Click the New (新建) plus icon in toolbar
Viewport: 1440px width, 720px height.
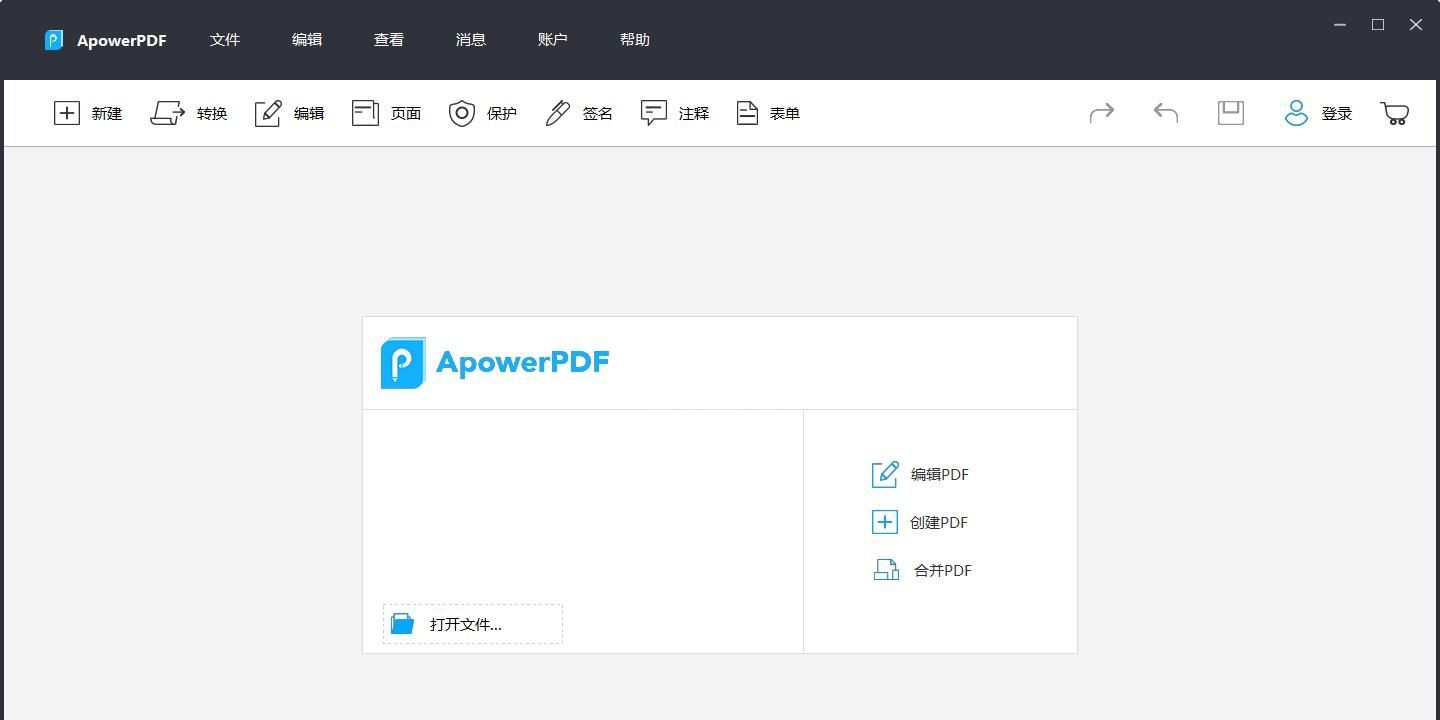pos(66,113)
